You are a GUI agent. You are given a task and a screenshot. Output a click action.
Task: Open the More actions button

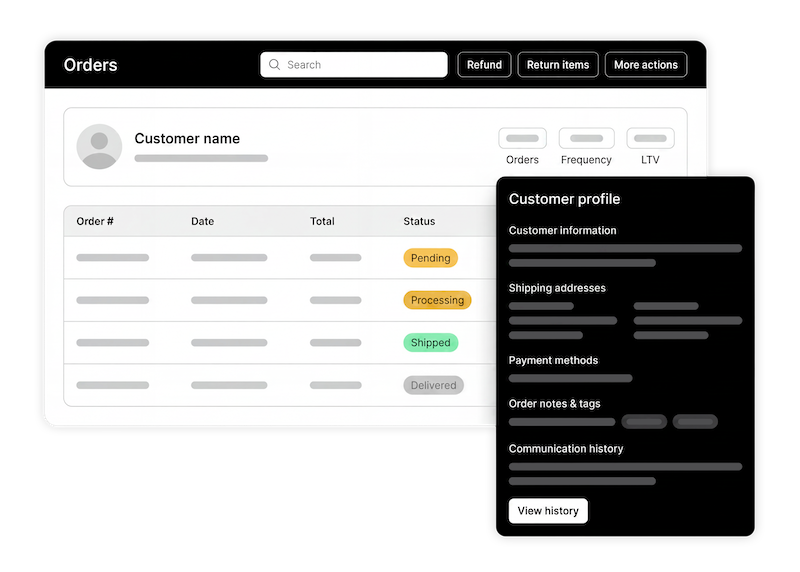(x=646, y=65)
